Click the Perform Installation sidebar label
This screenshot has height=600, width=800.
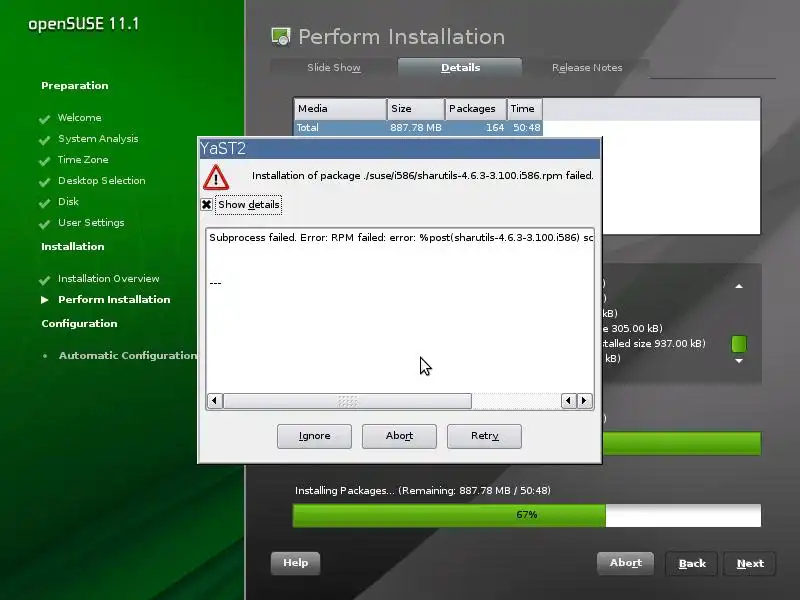(x=114, y=299)
